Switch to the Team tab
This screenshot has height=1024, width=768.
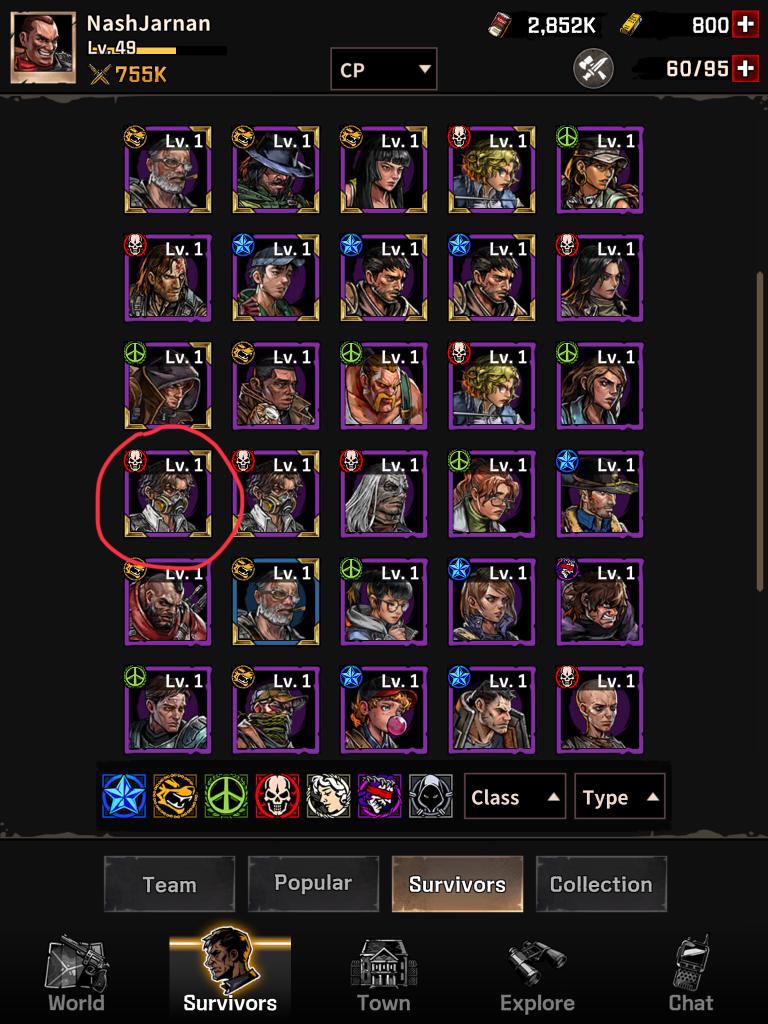[169, 884]
